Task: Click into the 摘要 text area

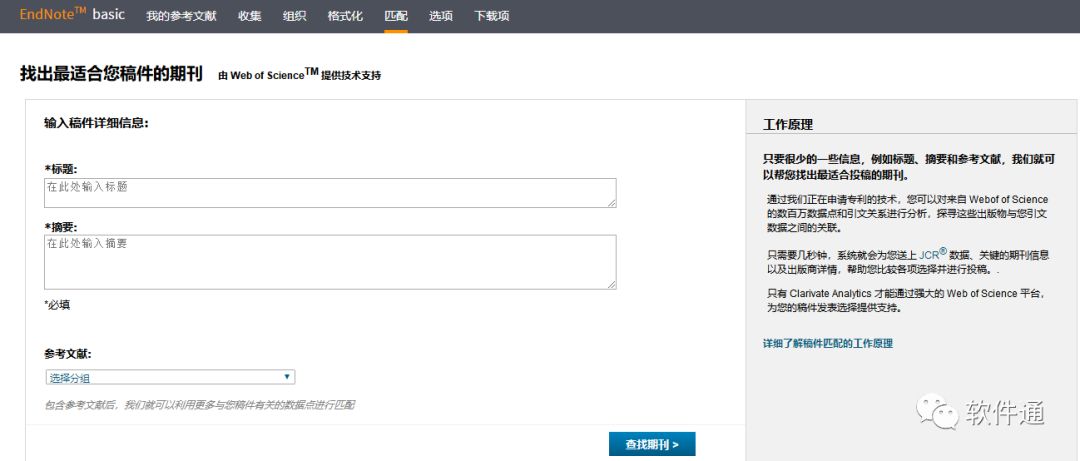Action: (330, 262)
